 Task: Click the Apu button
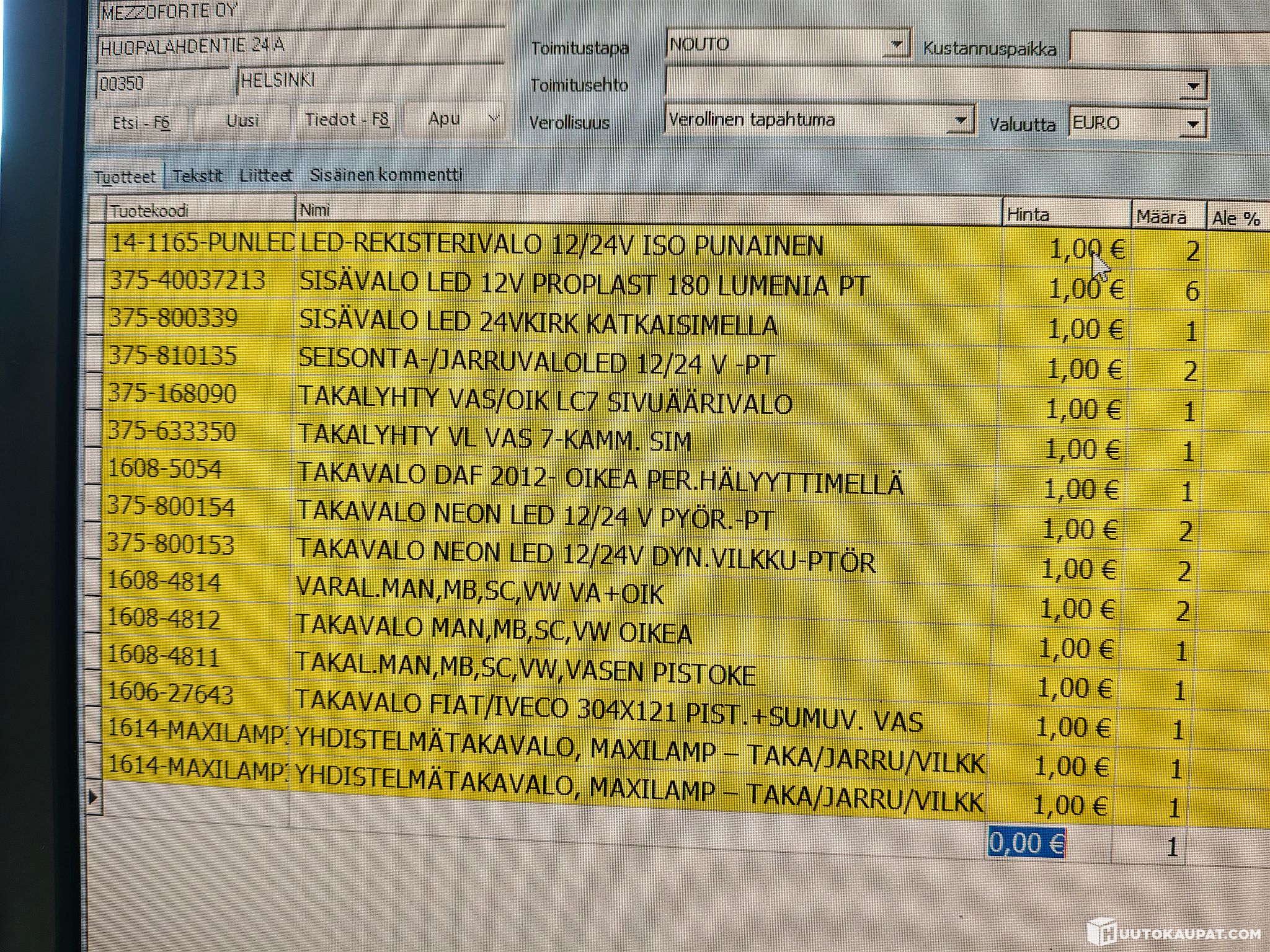point(454,118)
